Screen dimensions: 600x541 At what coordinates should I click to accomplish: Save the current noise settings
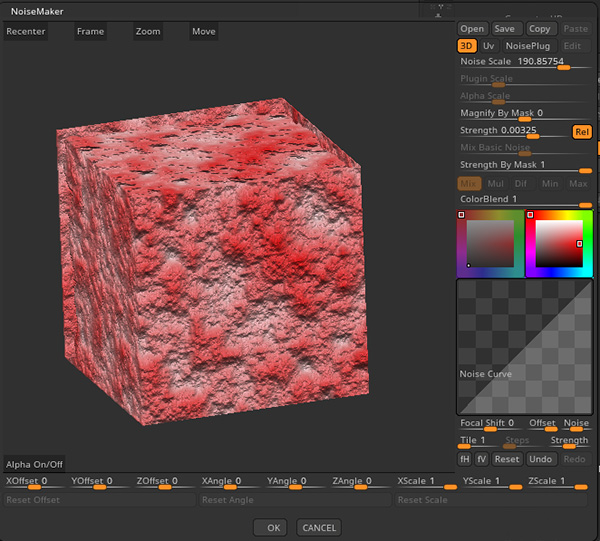[504, 29]
